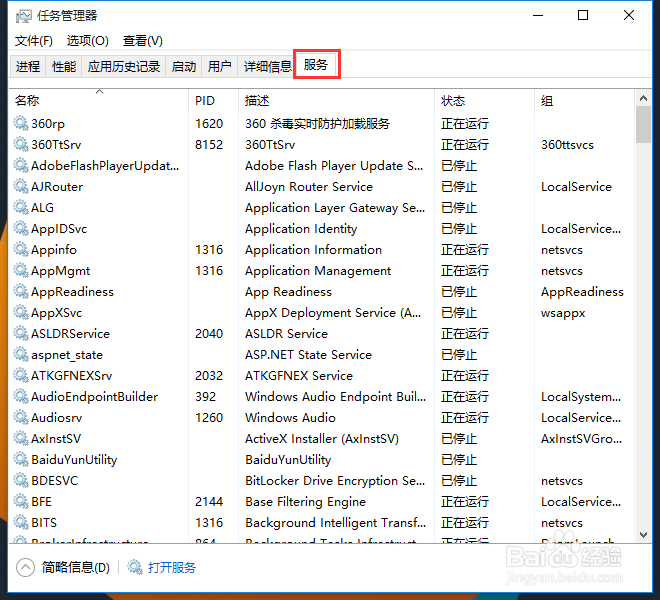Viewport: 660px width, 600px height.
Task: Click the gear icon beside BaiduYunUtility
Action: coord(21,459)
